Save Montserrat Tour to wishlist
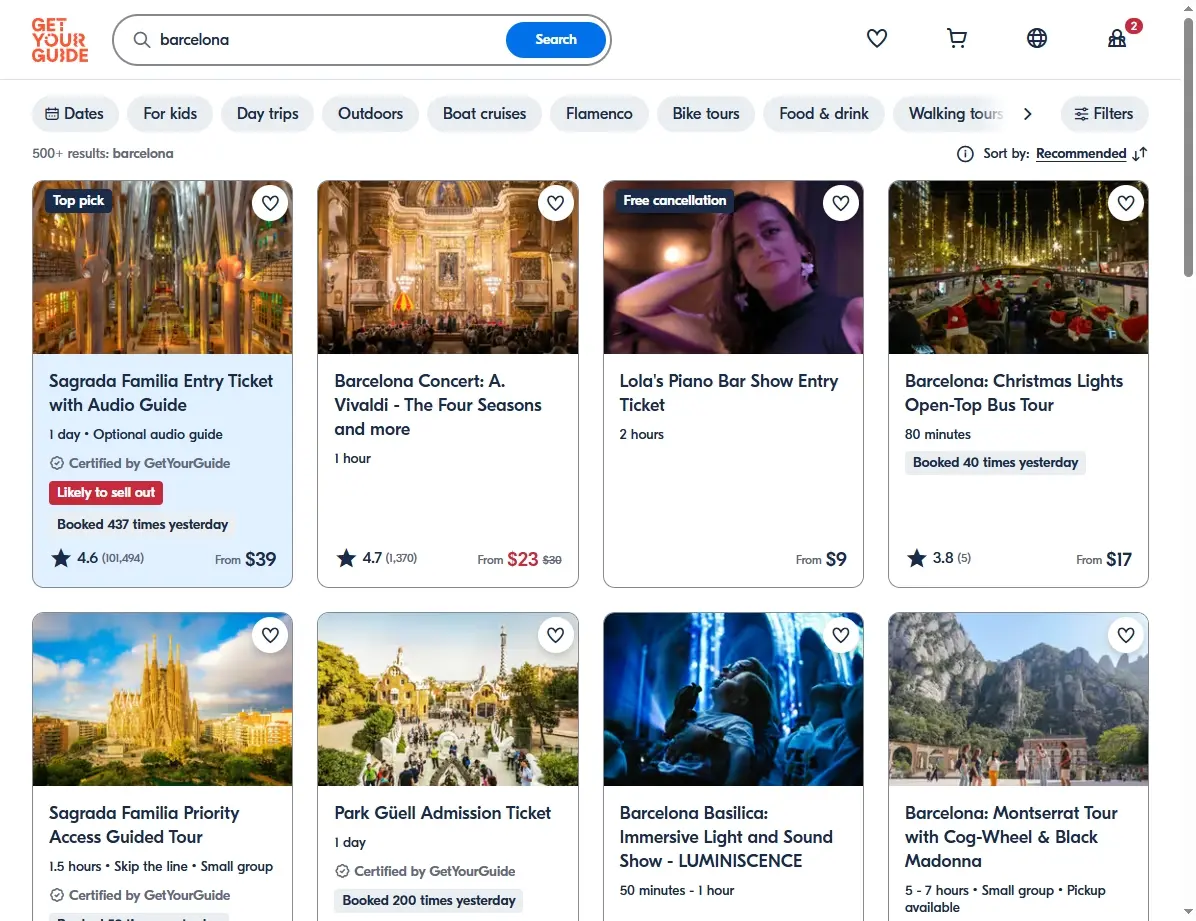This screenshot has height=921, width=1196. tap(1126, 635)
